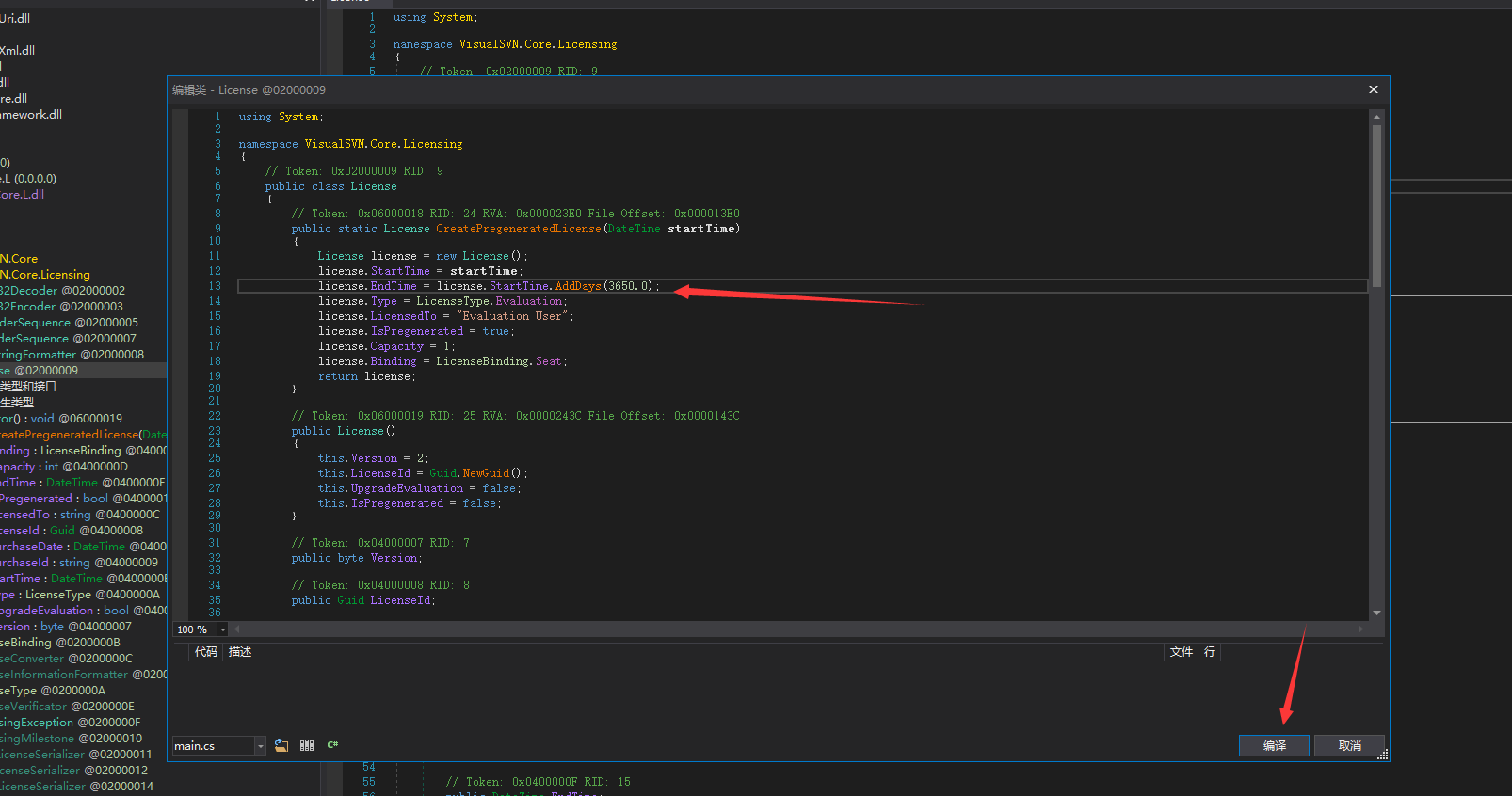Open the main.cs file dropdown

[x=260, y=746]
